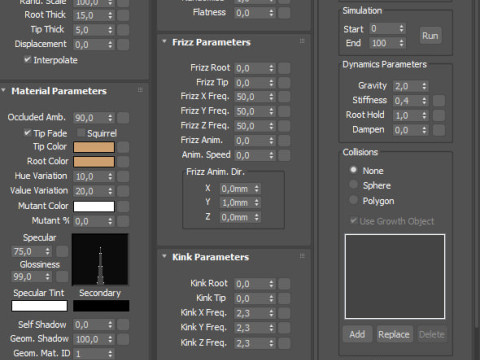Click the map button beside Frizz Root
The width and height of the screenshot is (480, 360).
[284, 68]
